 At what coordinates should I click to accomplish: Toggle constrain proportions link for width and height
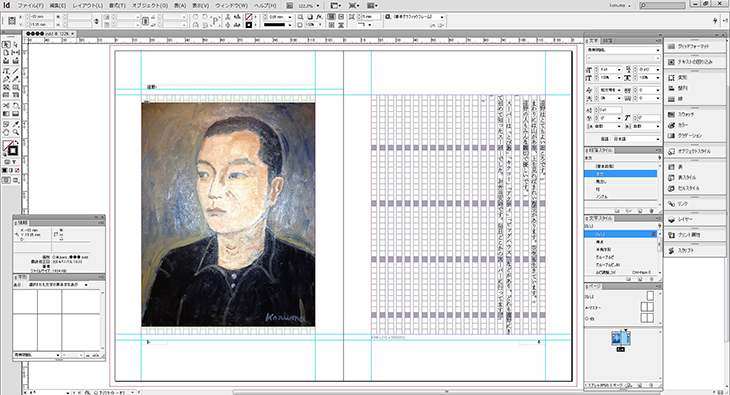pyautogui.click(x=96, y=20)
